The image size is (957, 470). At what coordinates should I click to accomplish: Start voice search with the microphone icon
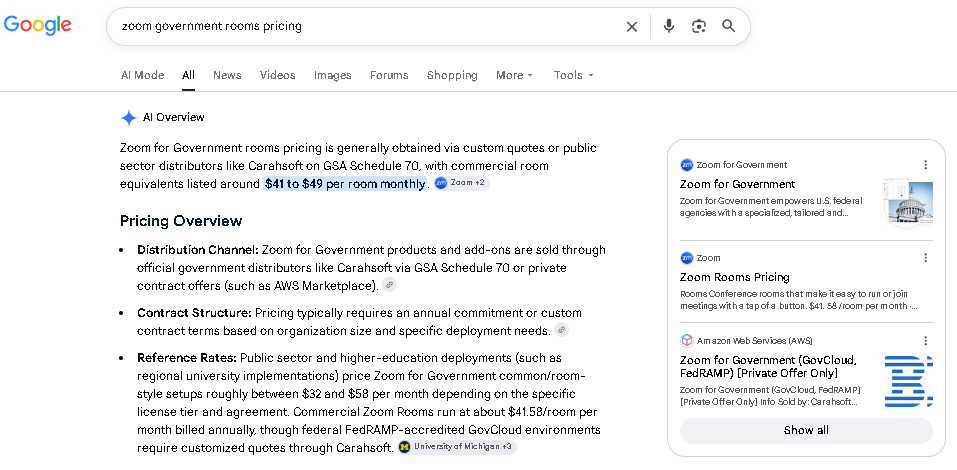tap(669, 26)
